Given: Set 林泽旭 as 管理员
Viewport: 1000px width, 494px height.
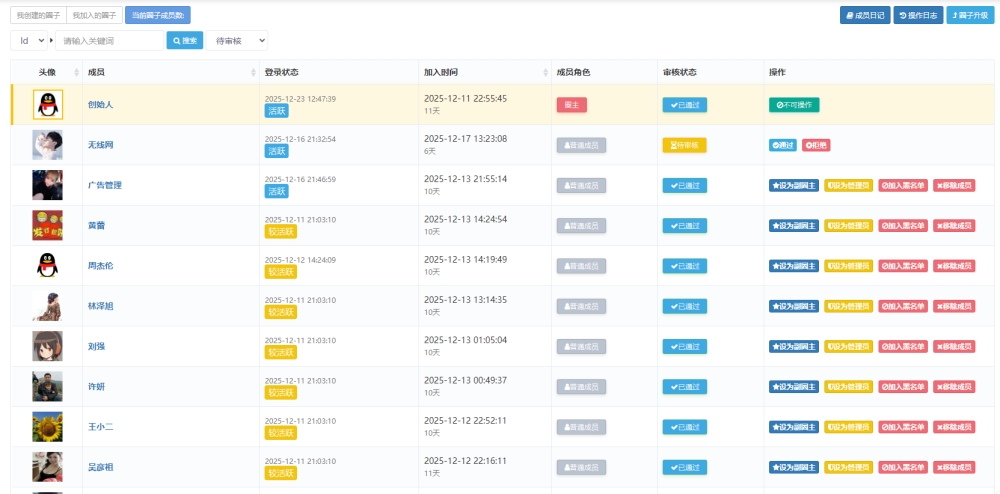Looking at the screenshot, I should point(848,306).
